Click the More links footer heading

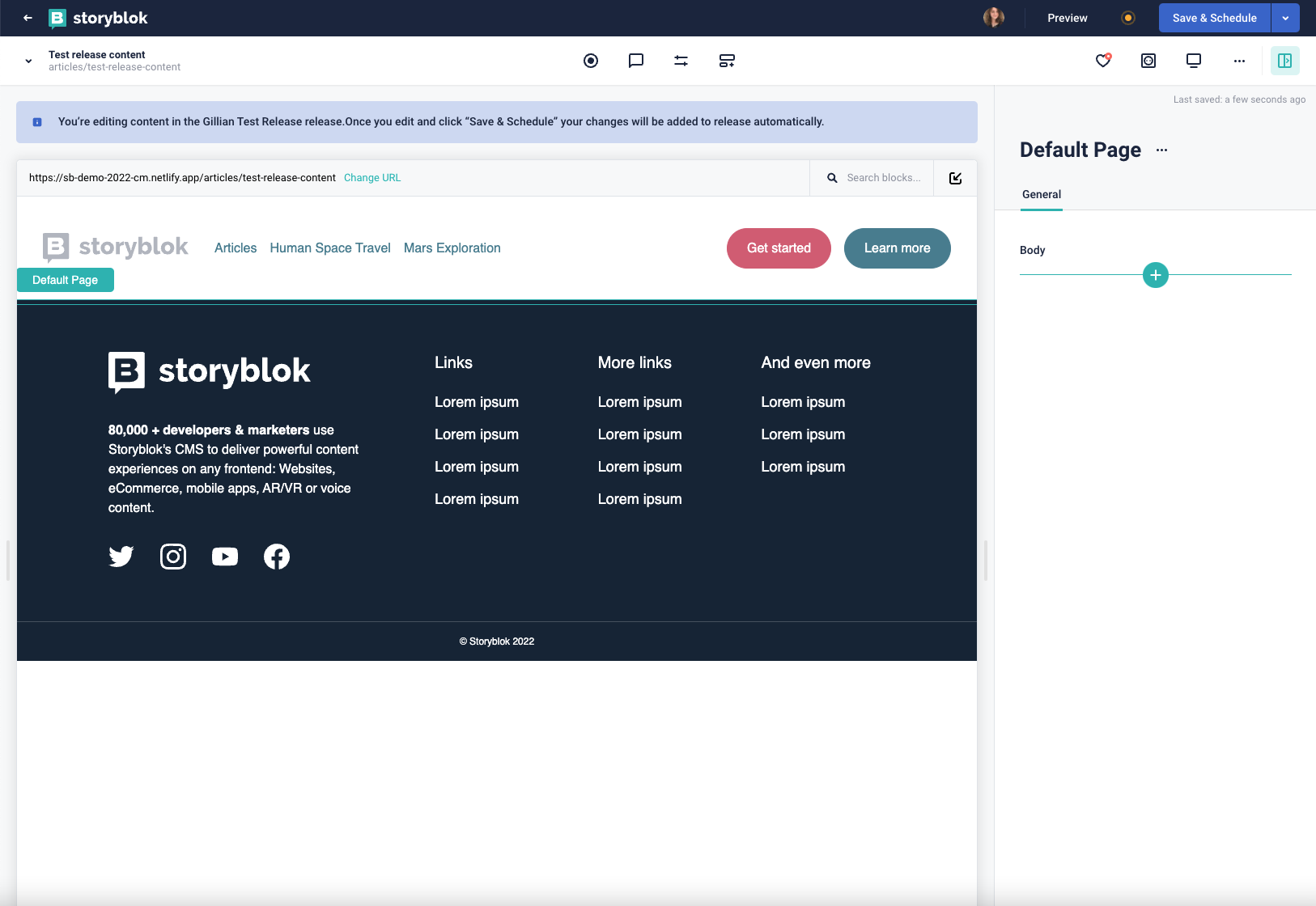point(635,363)
